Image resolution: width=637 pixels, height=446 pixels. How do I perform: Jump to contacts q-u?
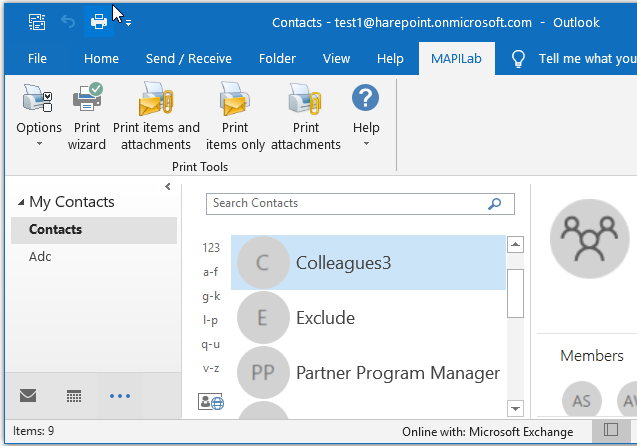(210, 344)
